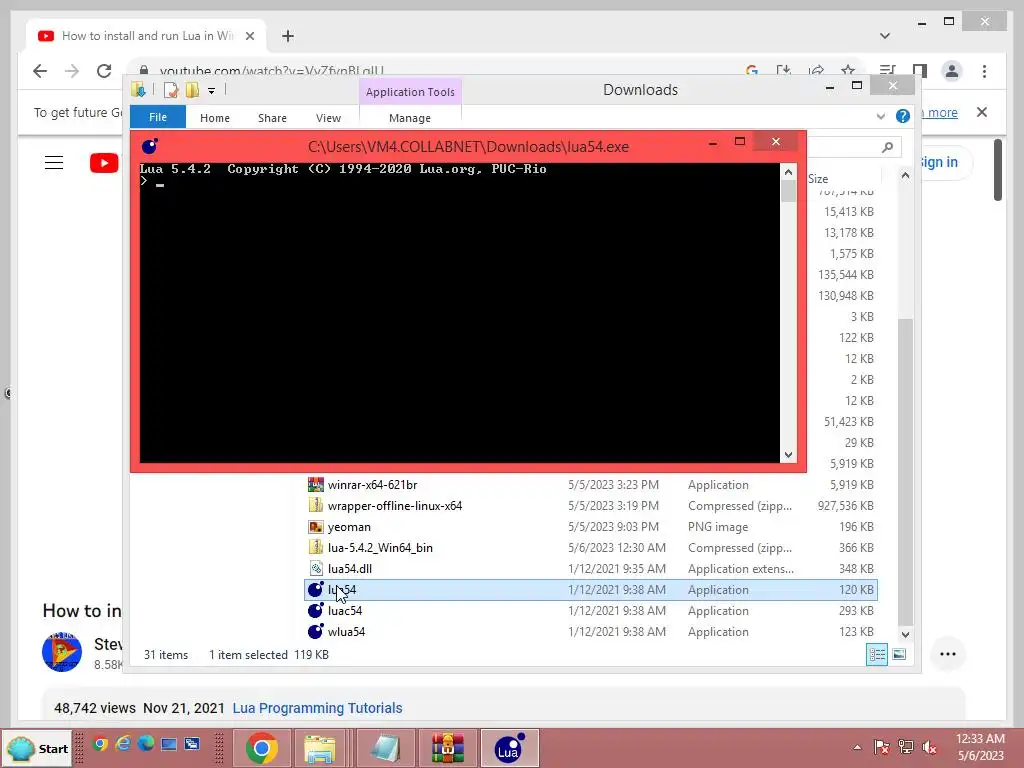Select the lua54.dll file icon
The height and width of the screenshot is (768, 1024).
pyautogui.click(x=315, y=569)
